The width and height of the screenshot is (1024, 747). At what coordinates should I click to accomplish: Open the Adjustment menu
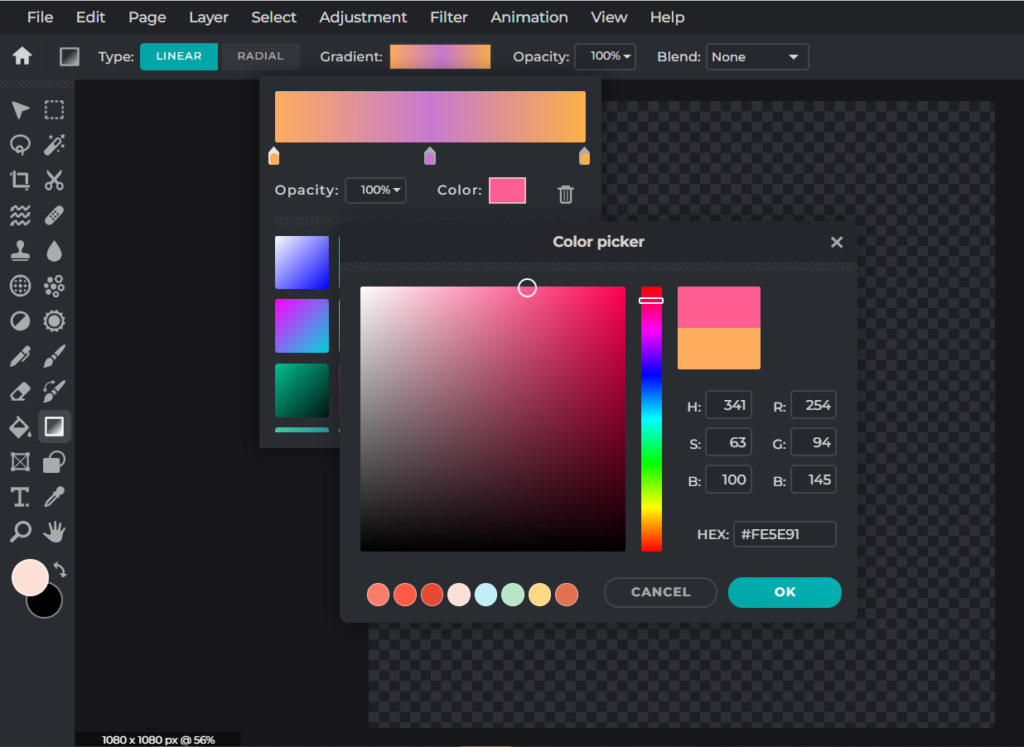point(363,17)
